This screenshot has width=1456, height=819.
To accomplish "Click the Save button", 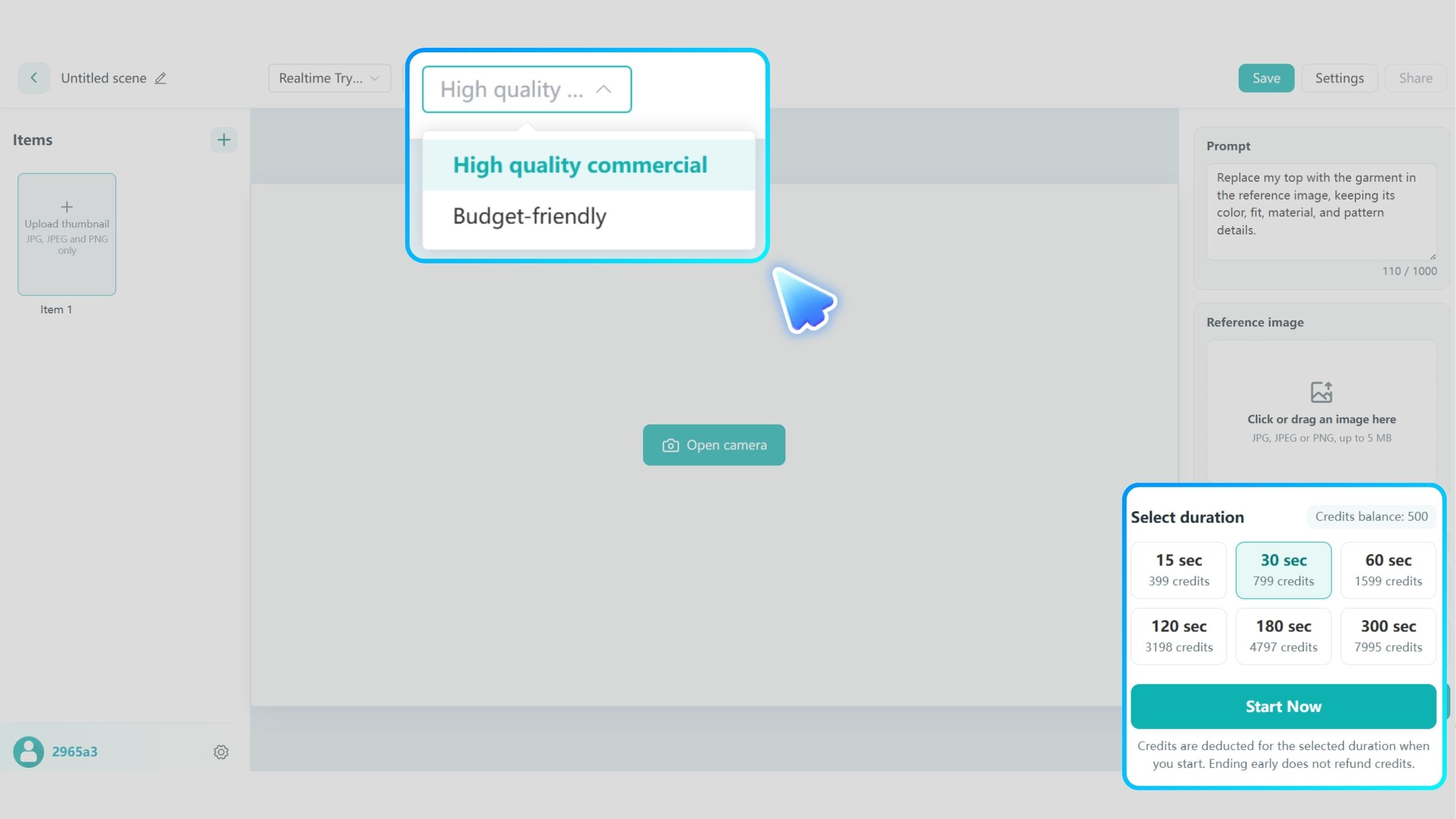I will (x=1266, y=78).
